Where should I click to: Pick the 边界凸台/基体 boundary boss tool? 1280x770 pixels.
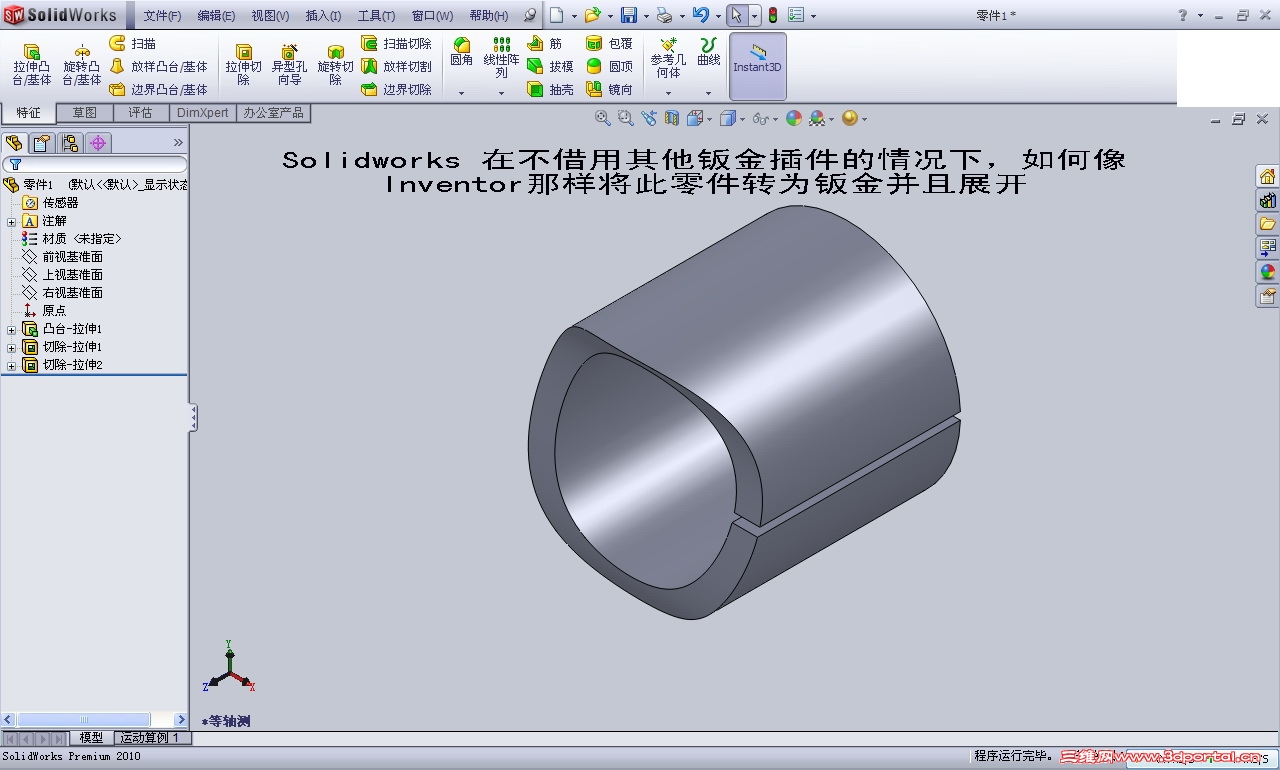(x=158, y=89)
